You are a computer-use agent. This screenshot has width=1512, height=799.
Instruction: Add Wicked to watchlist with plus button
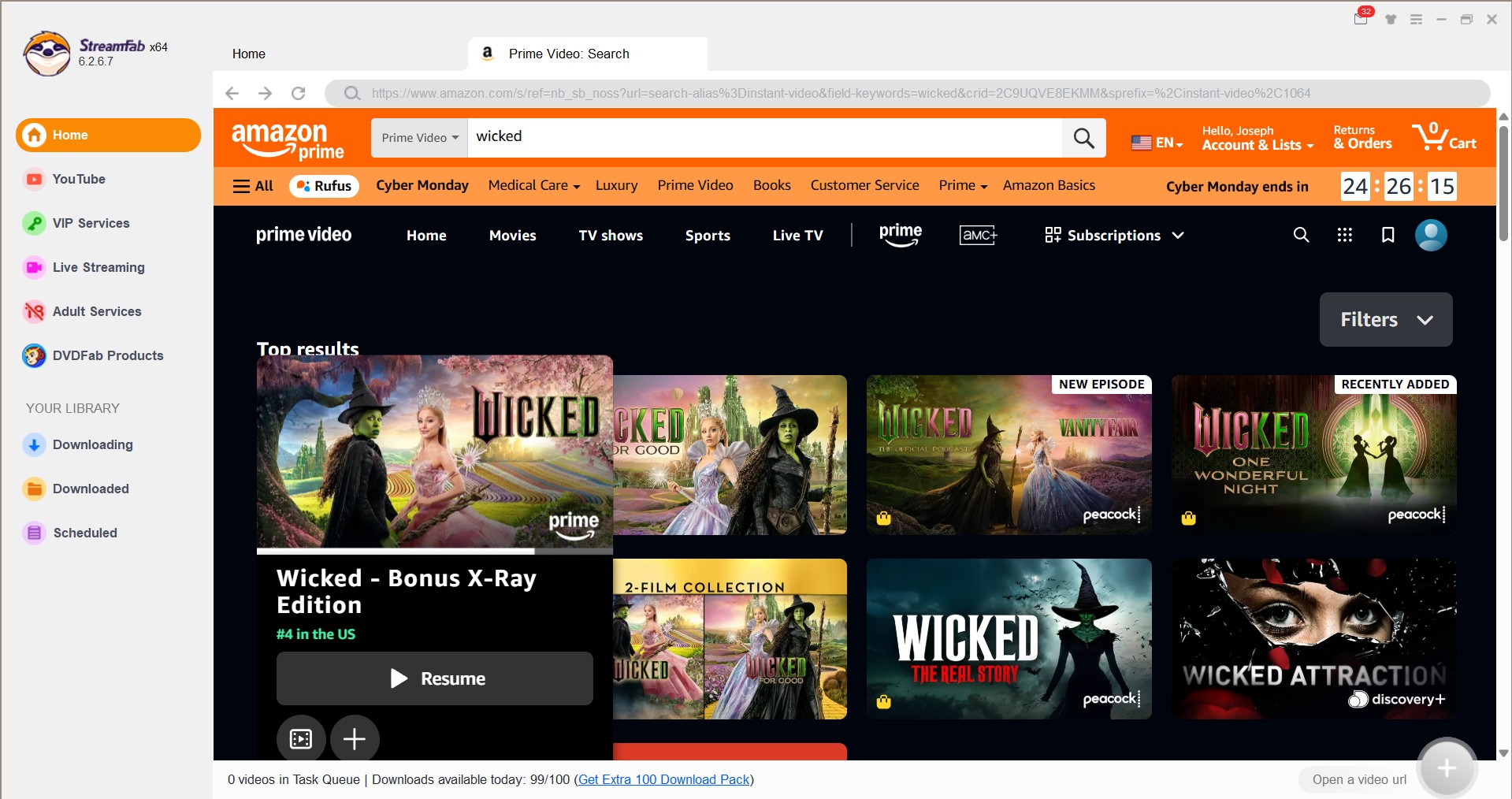tap(355, 739)
